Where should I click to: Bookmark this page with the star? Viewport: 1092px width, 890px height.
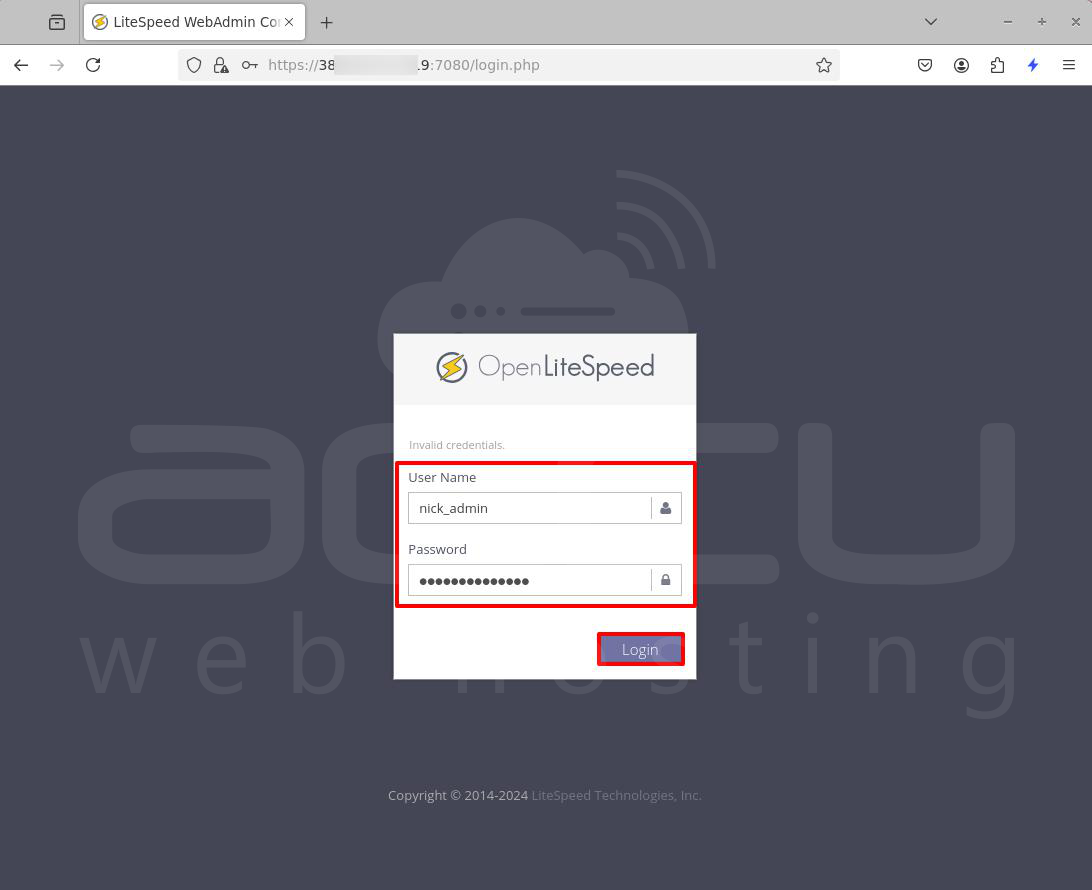click(x=824, y=65)
